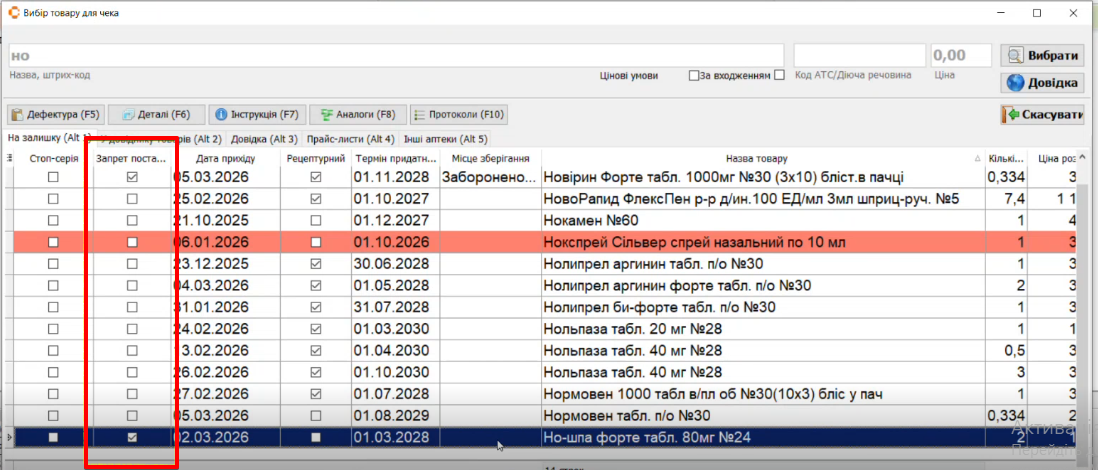Show Аналоги (F8) analogs
Viewport: 1098px width, 473px height.
[x=357, y=115]
